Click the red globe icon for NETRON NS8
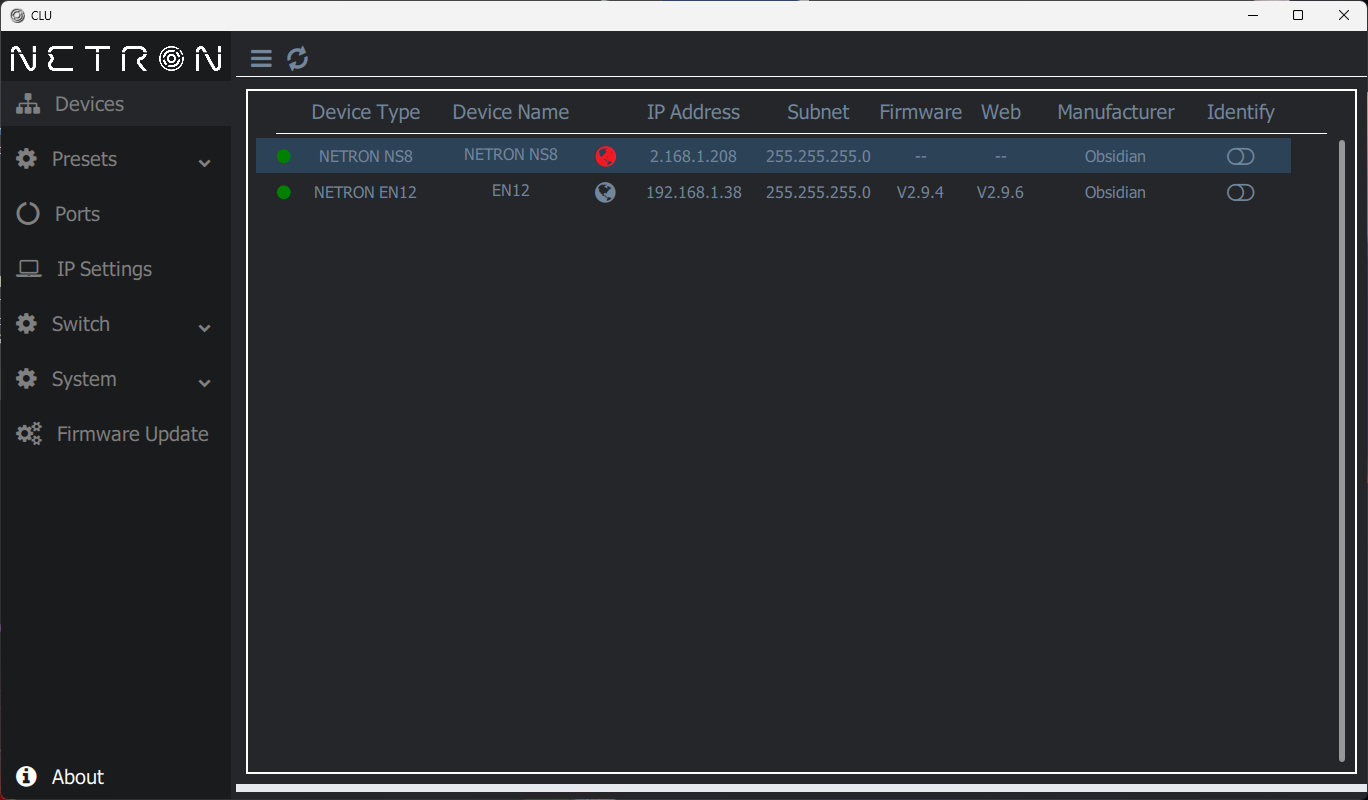 coord(605,156)
